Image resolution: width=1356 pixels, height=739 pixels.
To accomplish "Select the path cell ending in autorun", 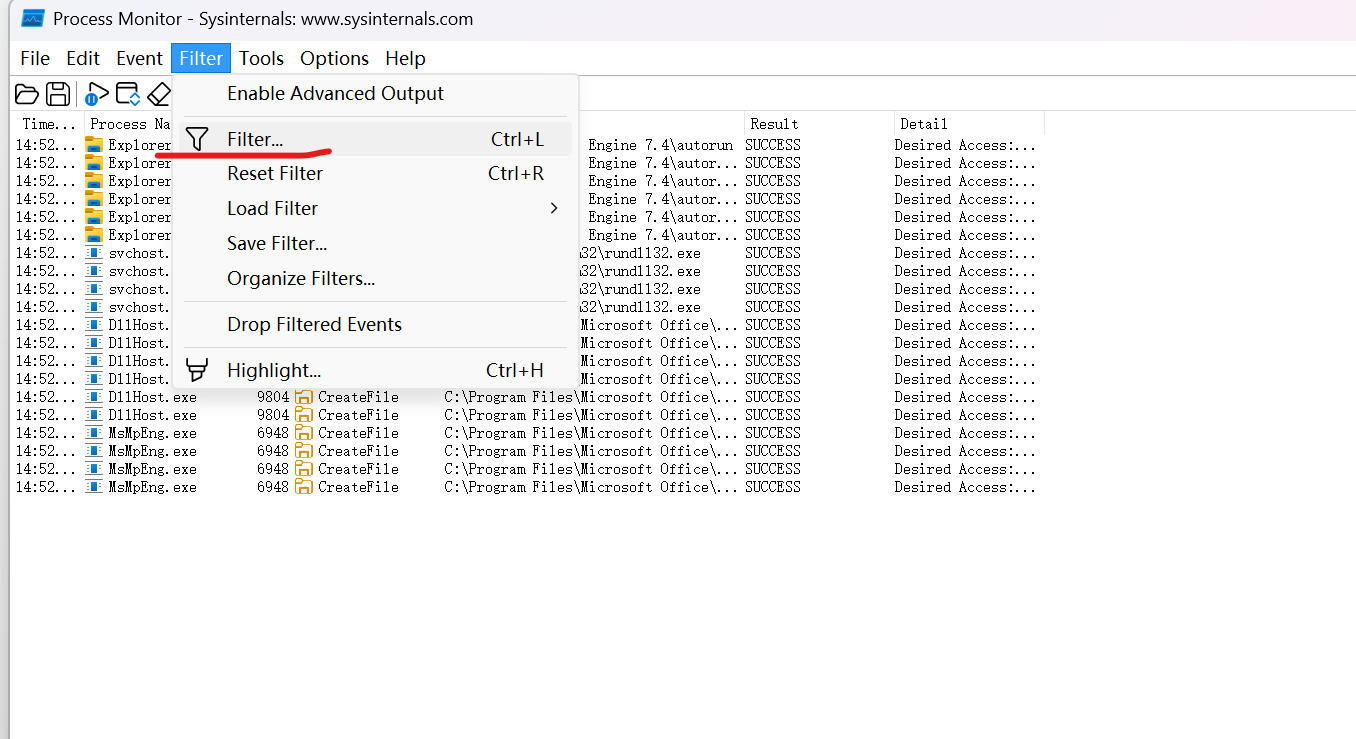I will [x=661, y=145].
